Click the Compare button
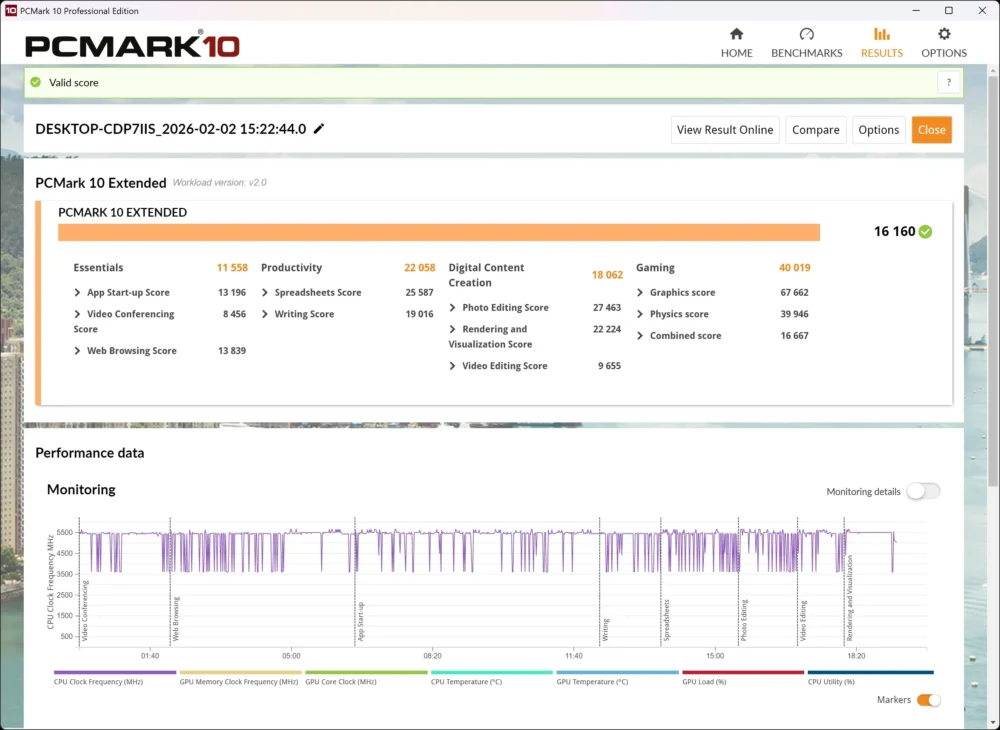The height and width of the screenshot is (730, 1000). 816,130
